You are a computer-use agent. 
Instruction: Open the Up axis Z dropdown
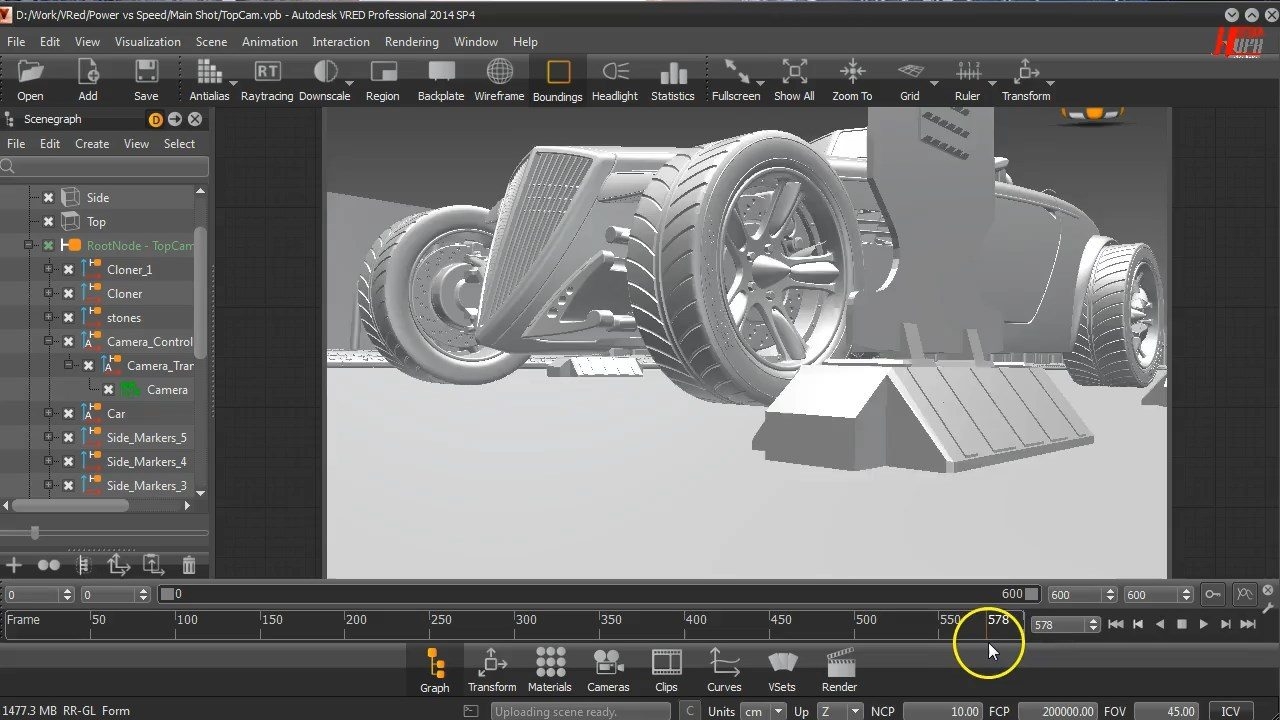[839, 711]
